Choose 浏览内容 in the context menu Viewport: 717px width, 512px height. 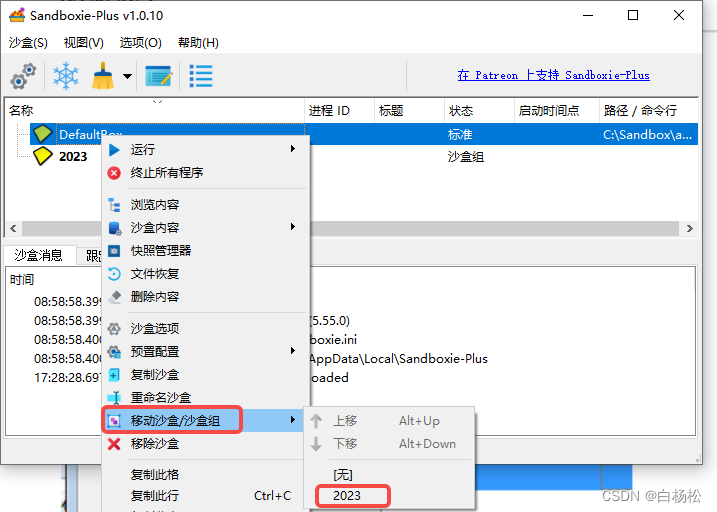click(x=205, y=205)
